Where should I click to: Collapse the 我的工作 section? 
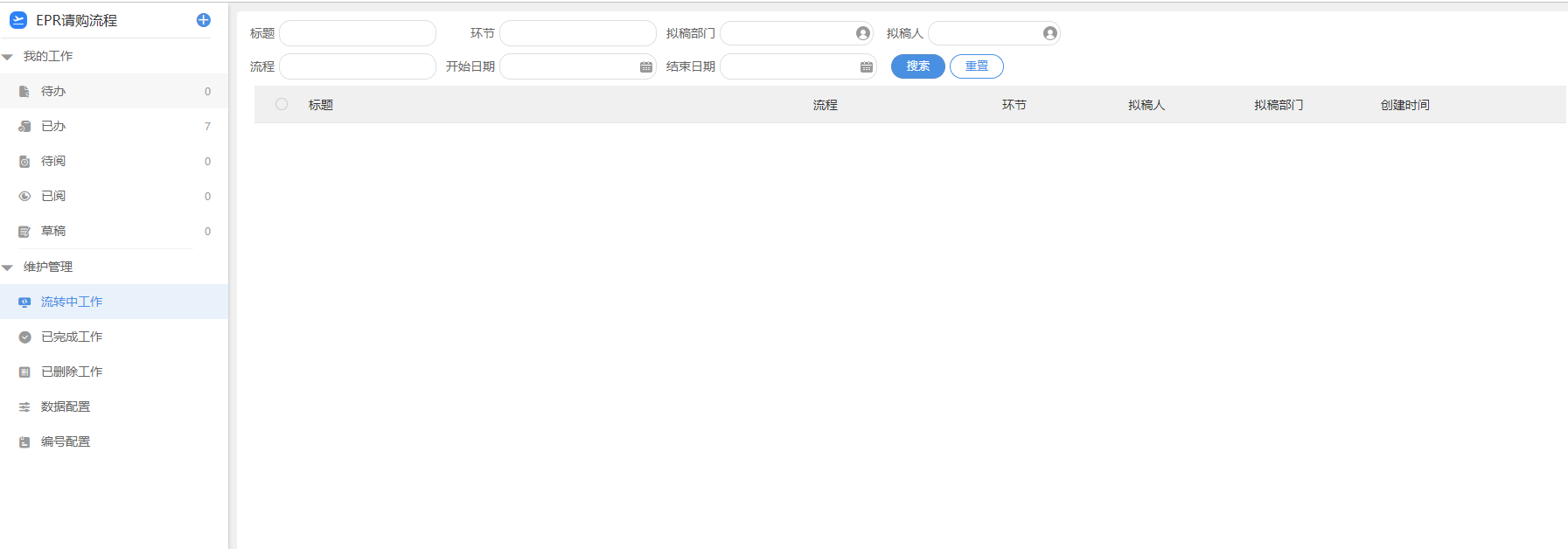(x=7, y=57)
